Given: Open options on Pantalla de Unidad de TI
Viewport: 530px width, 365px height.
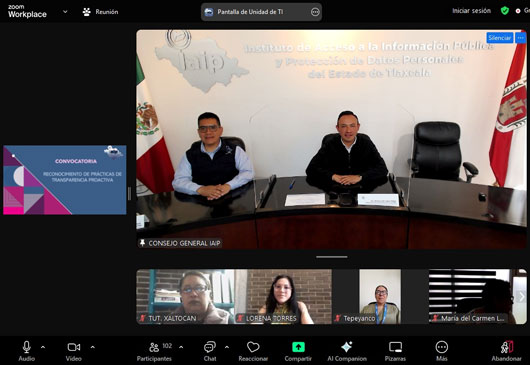Looking at the screenshot, I should (315, 12).
